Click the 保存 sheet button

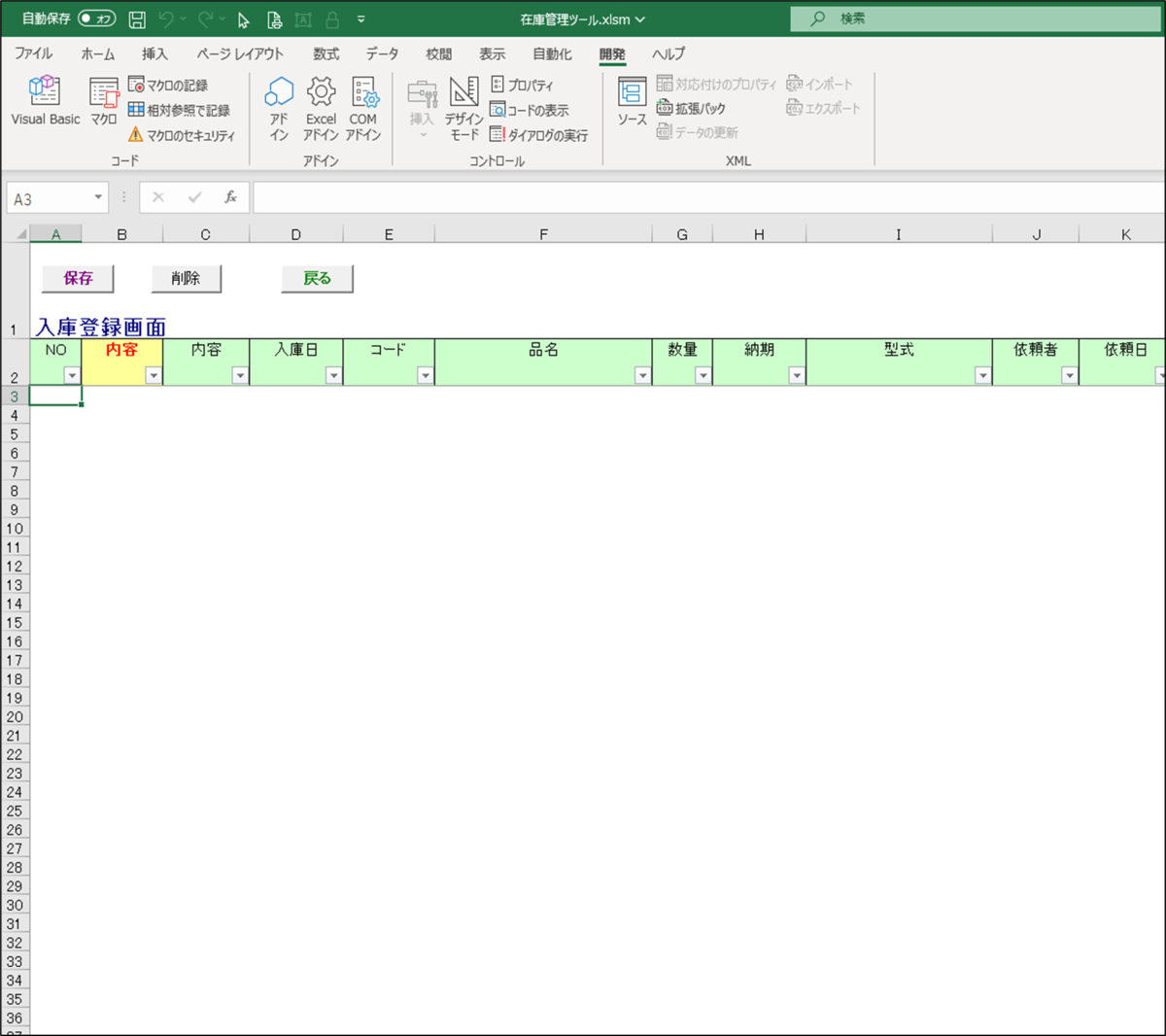click(x=78, y=278)
